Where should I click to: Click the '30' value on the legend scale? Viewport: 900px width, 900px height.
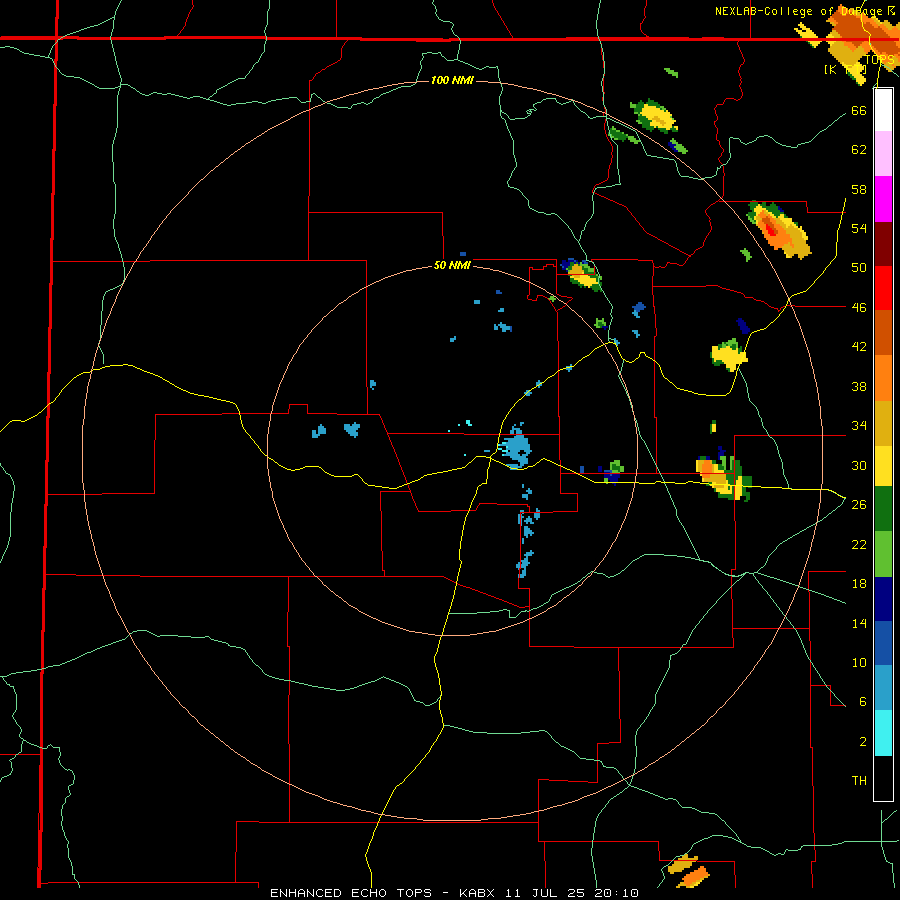pos(859,465)
